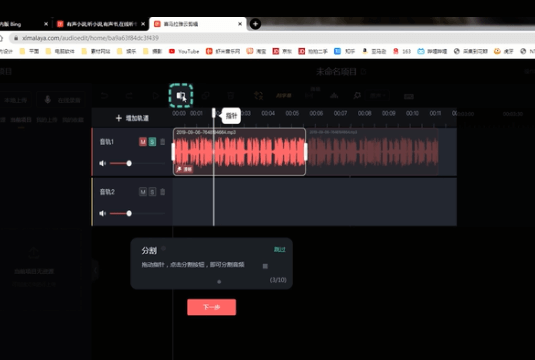Click the toolbar trash icon to delete clip
Screen dimensions: 535x360
[x=231, y=96]
